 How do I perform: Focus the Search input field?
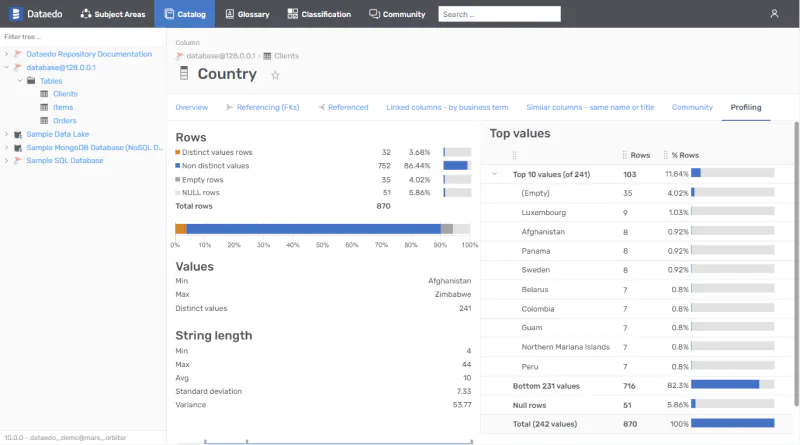(x=499, y=14)
